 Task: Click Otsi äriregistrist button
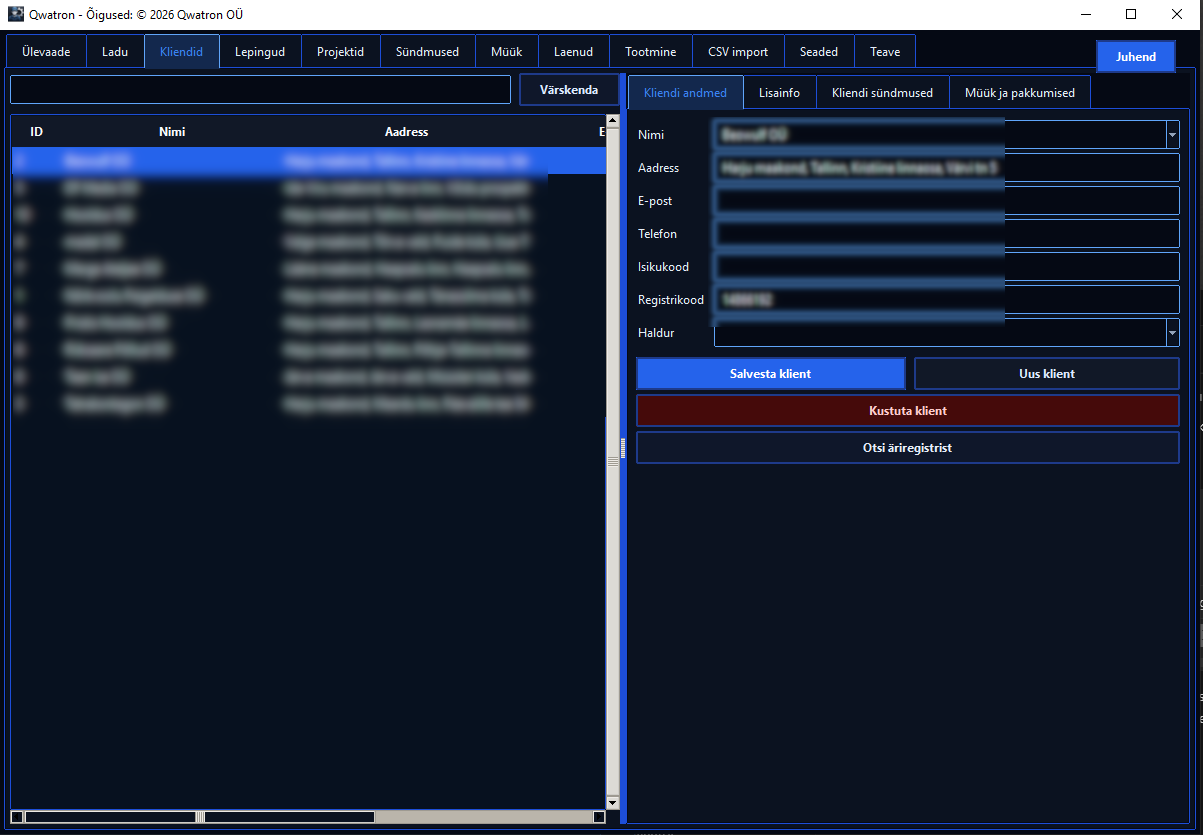click(x=908, y=448)
